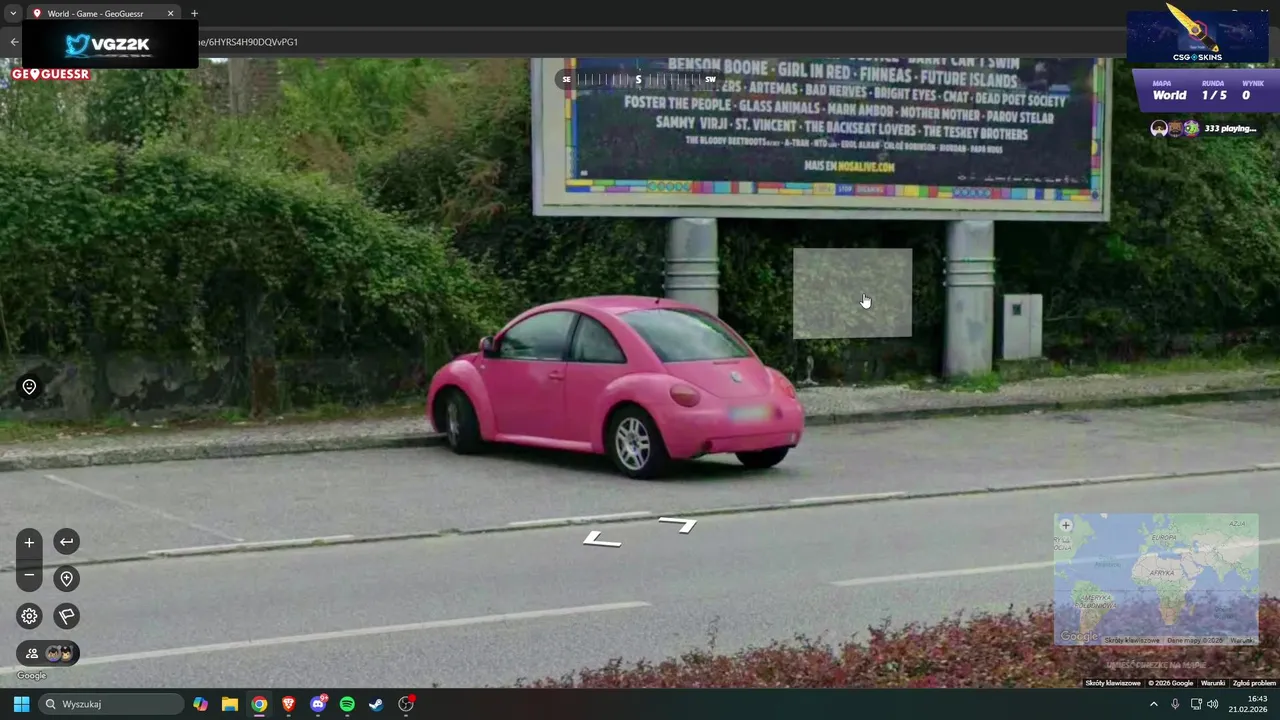The width and height of the screenshot is (1280, 720).
Task: Click the players count '333 playing...' text
Action: [1230, 128]
